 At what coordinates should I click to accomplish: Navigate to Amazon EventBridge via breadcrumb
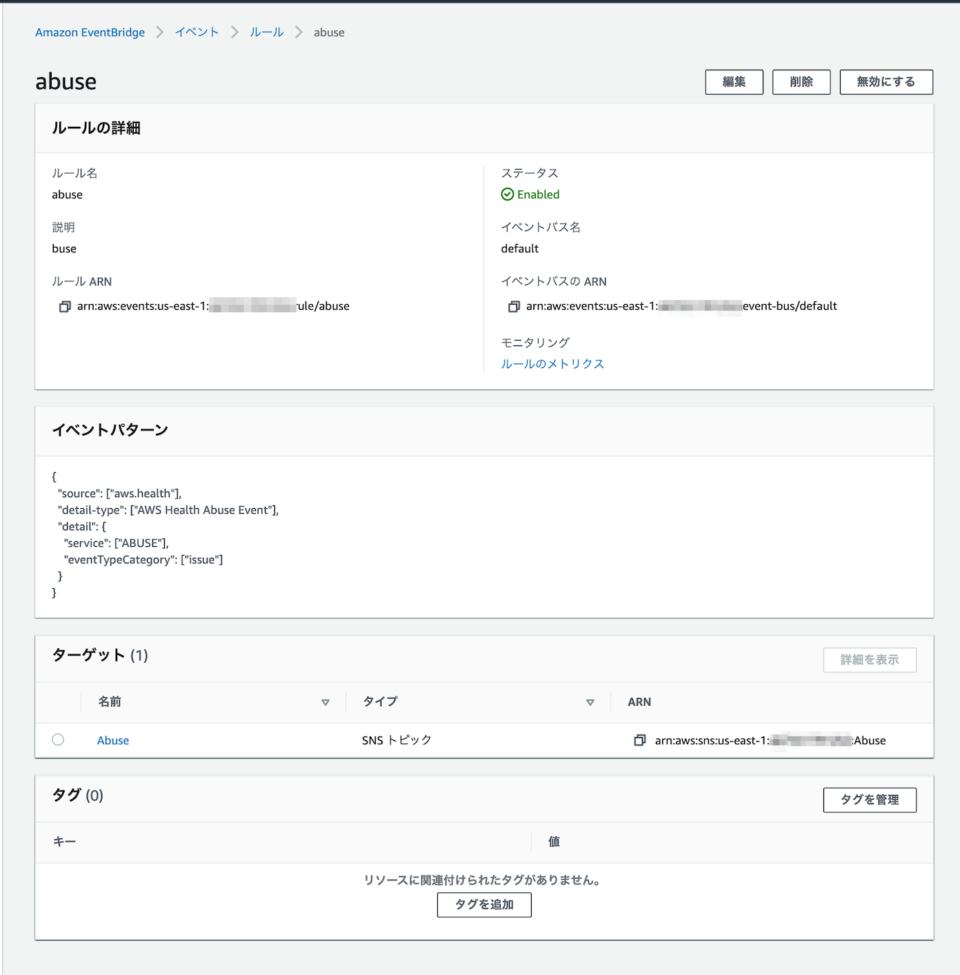point(89,32)
